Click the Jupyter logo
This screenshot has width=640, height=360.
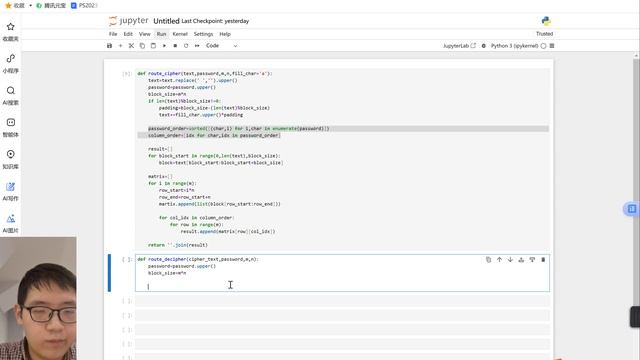tap(128, 20)
